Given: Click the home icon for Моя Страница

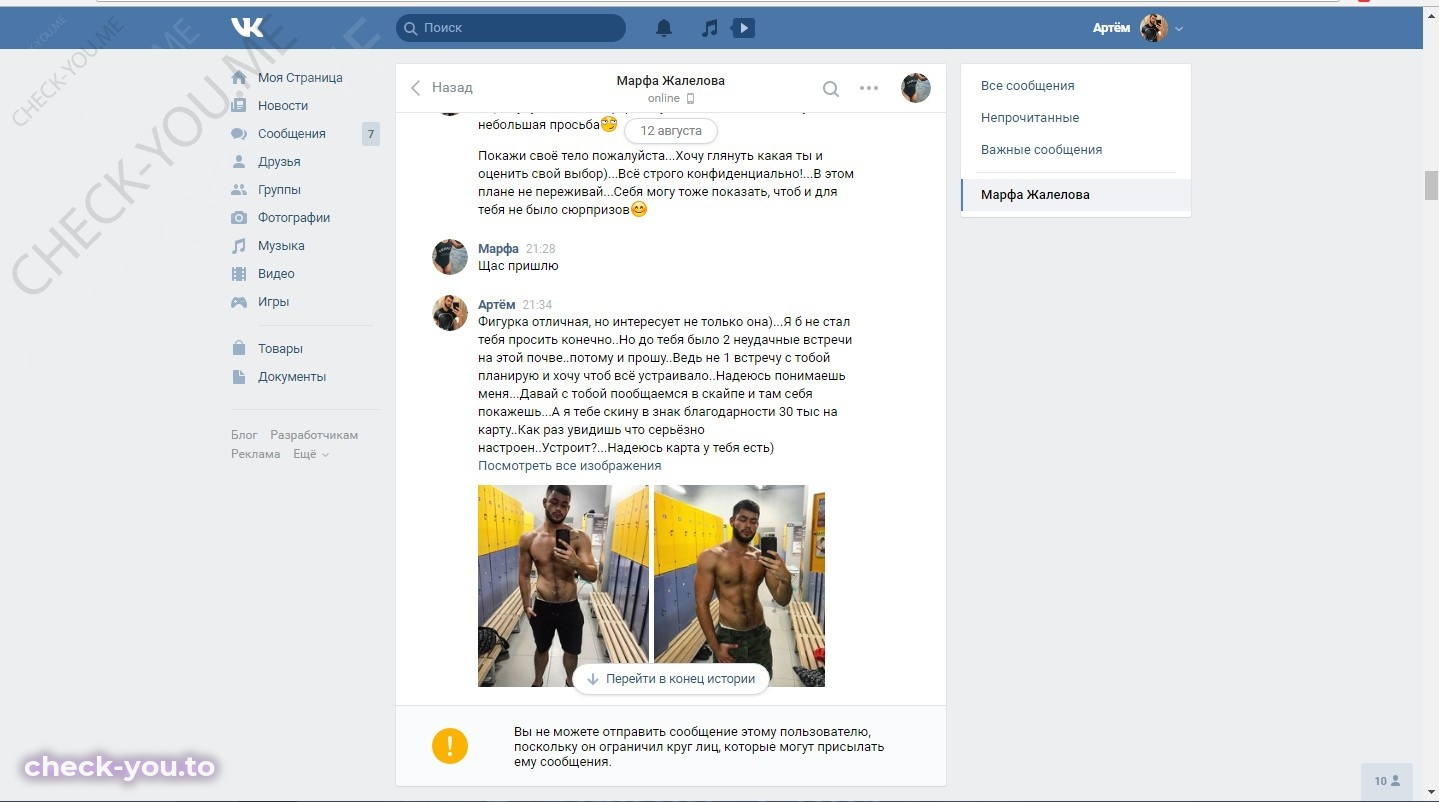Looking at the screenshot, I should click(x=239, y=78).
